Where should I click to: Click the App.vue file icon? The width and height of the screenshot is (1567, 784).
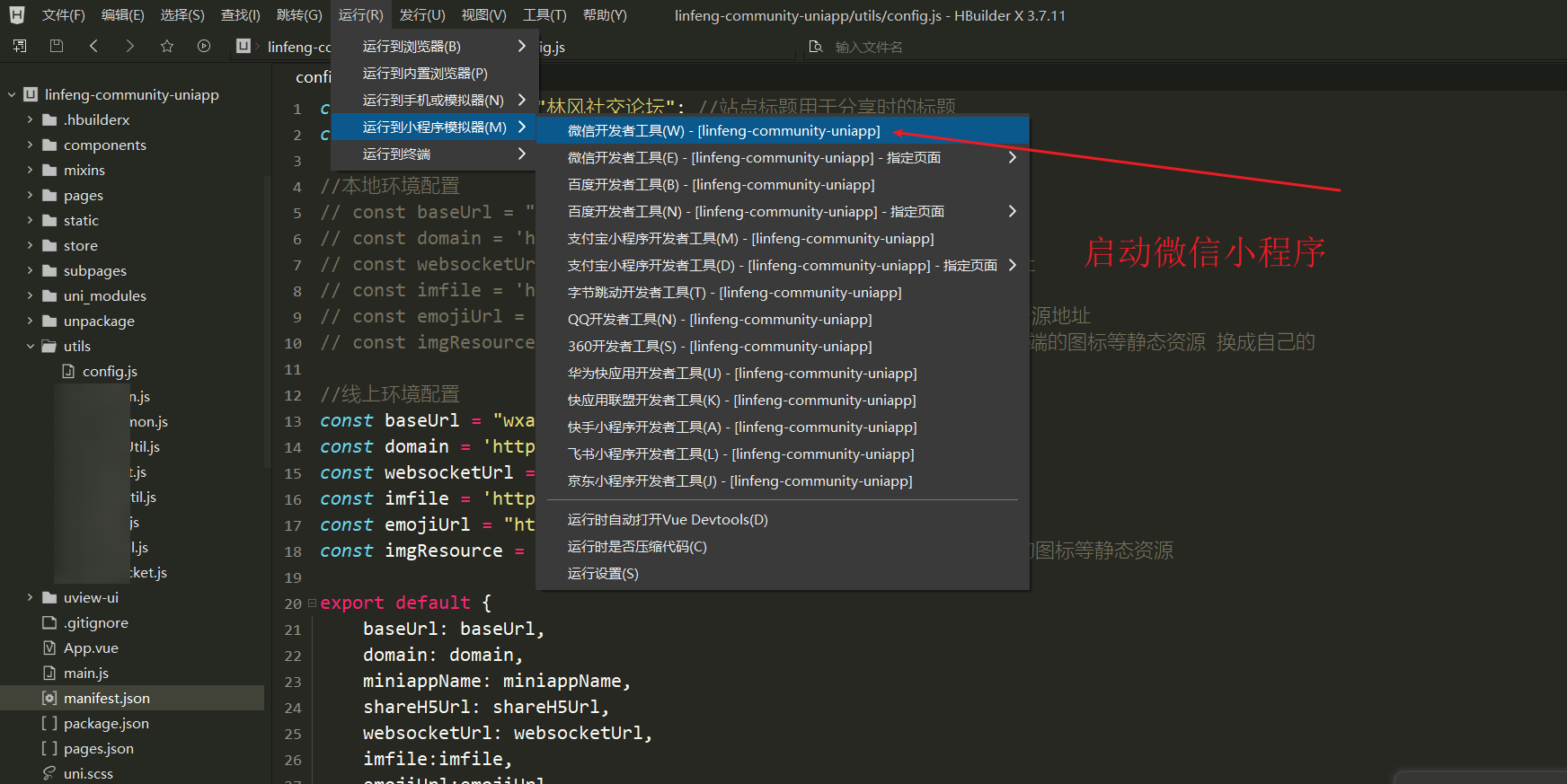point(49,647)
